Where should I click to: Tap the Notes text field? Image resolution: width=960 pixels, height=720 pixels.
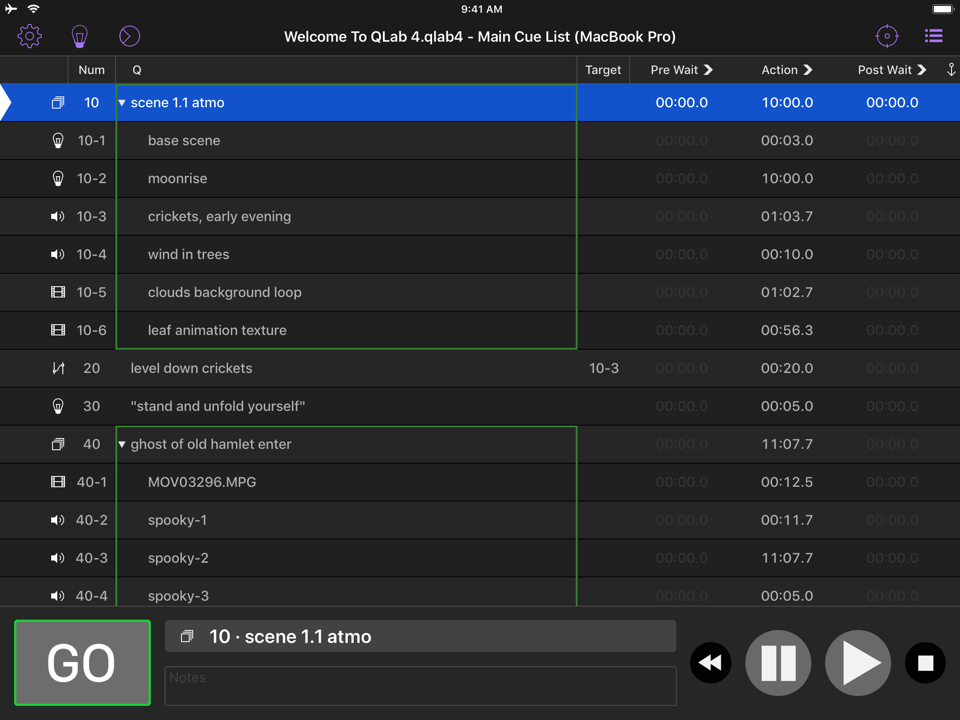click(x=420, y=686)
